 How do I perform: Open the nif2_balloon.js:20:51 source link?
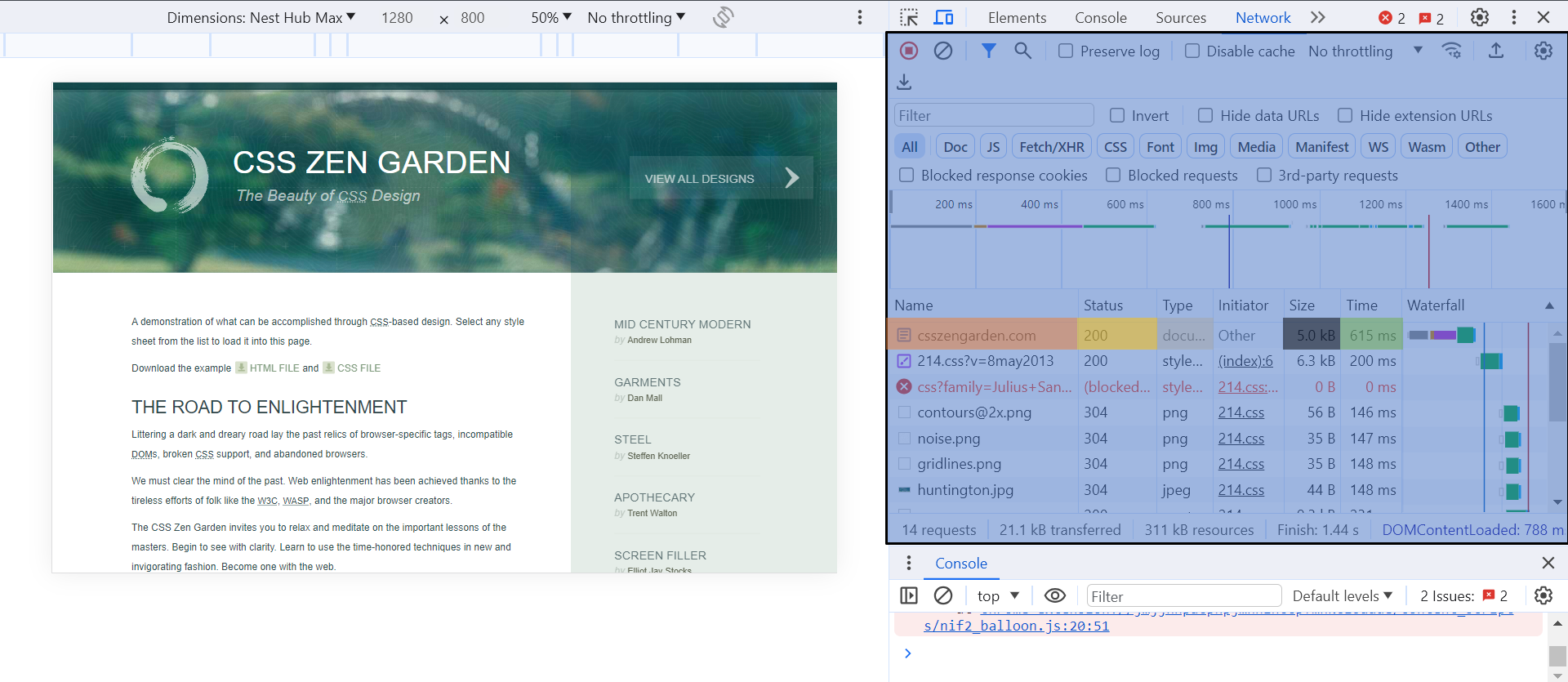(x=1016, y=626)
